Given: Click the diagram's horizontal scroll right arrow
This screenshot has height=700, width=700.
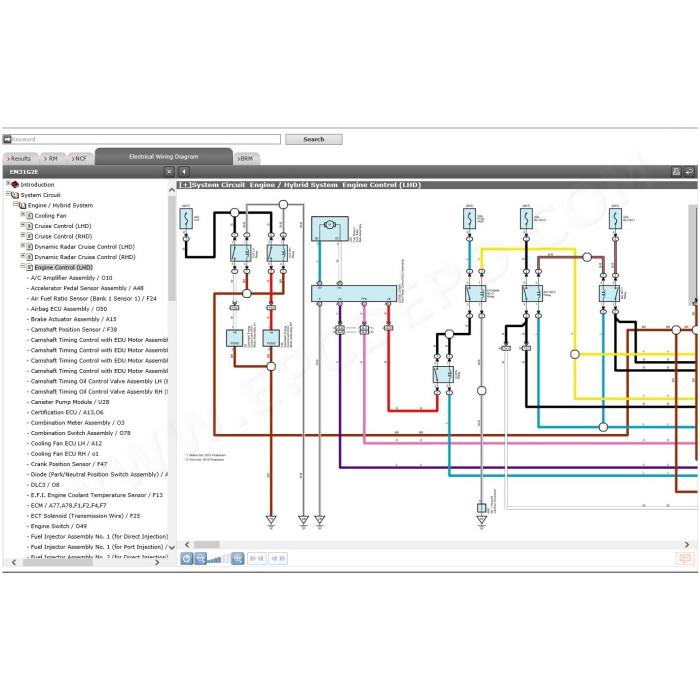Looking at the screenshot, I should click(687, 545).
